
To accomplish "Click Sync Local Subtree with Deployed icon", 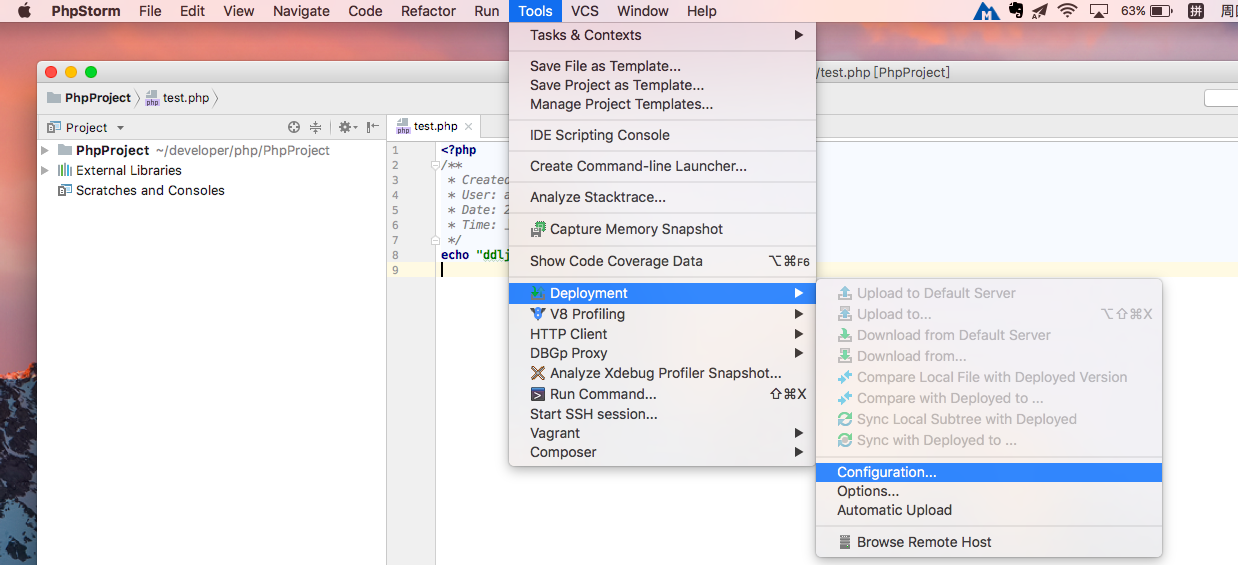I will (844, 419).
